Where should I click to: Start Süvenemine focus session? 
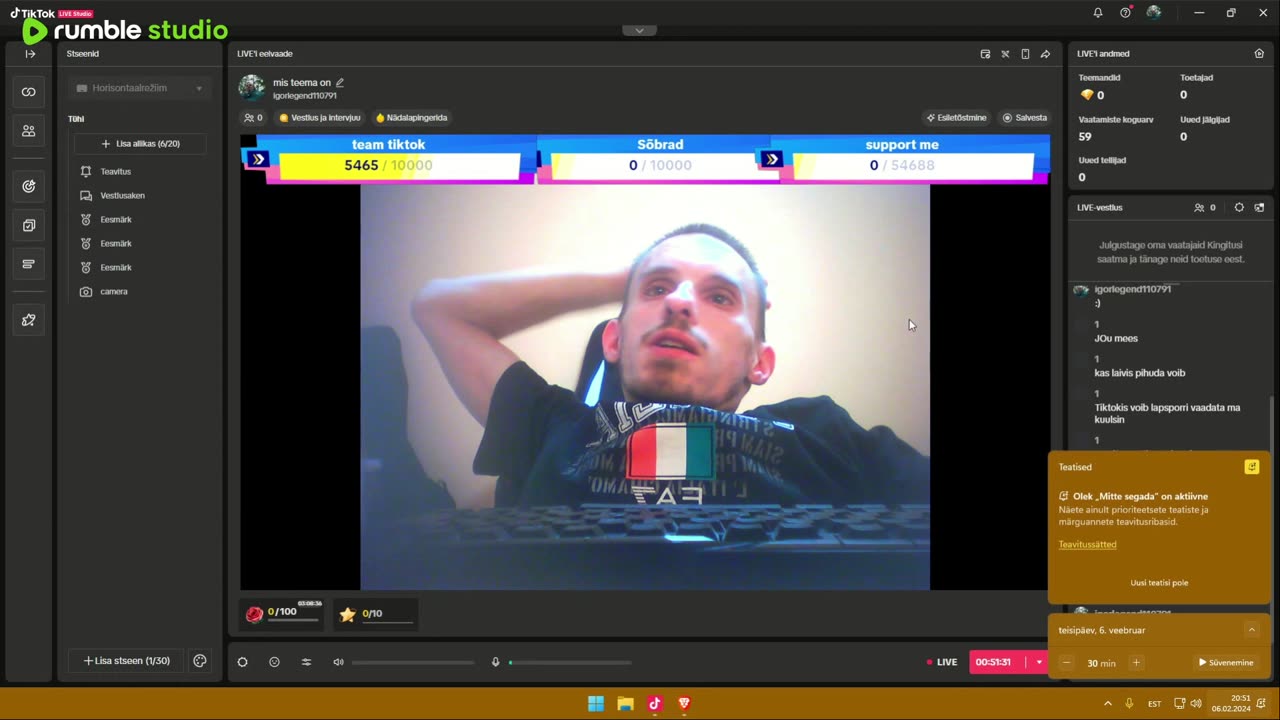1226,663
